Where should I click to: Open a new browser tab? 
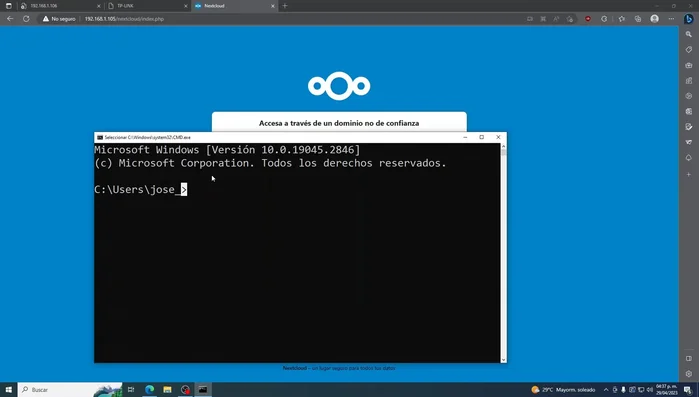285,6
